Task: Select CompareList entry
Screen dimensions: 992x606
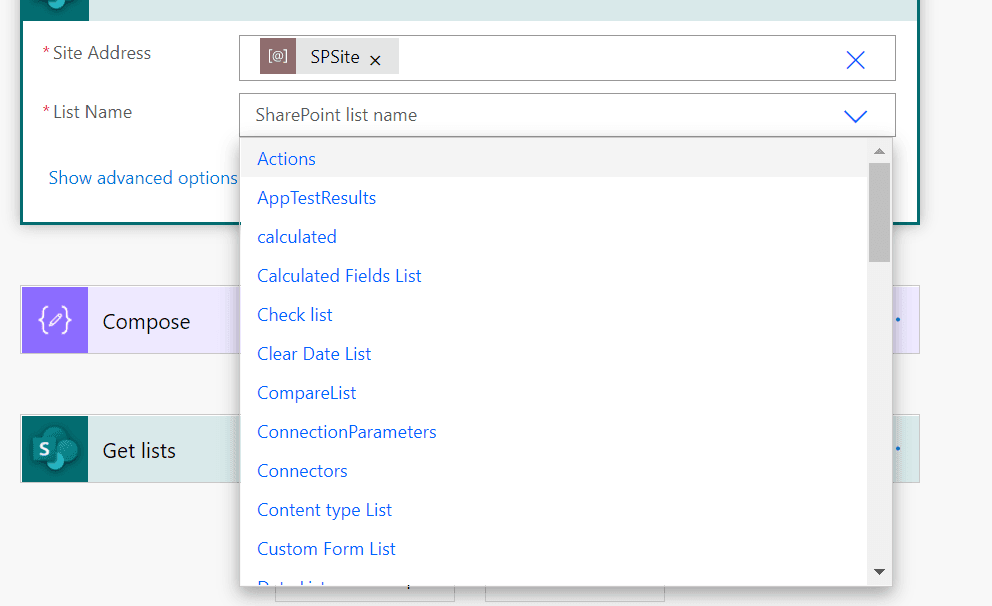Action: pos(554,393)
